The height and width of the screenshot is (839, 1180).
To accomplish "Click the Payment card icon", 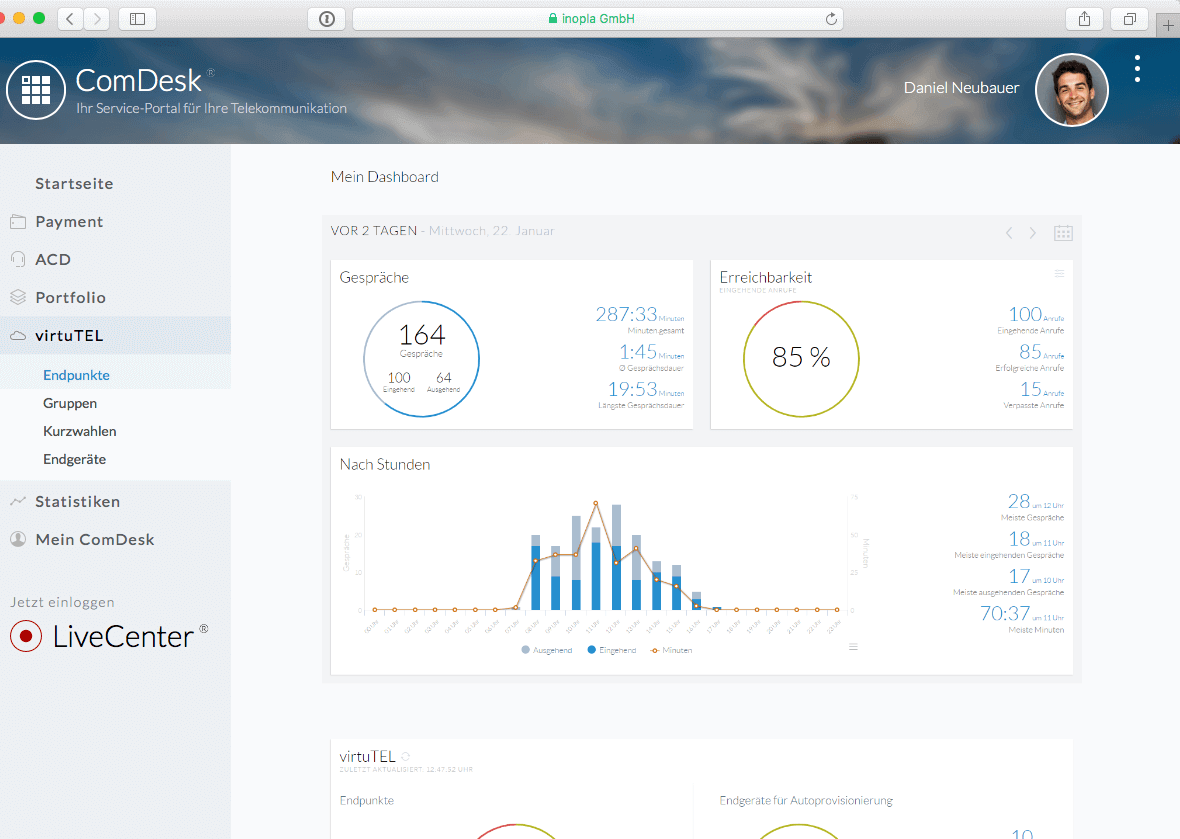I will click(x=18, y=222).
